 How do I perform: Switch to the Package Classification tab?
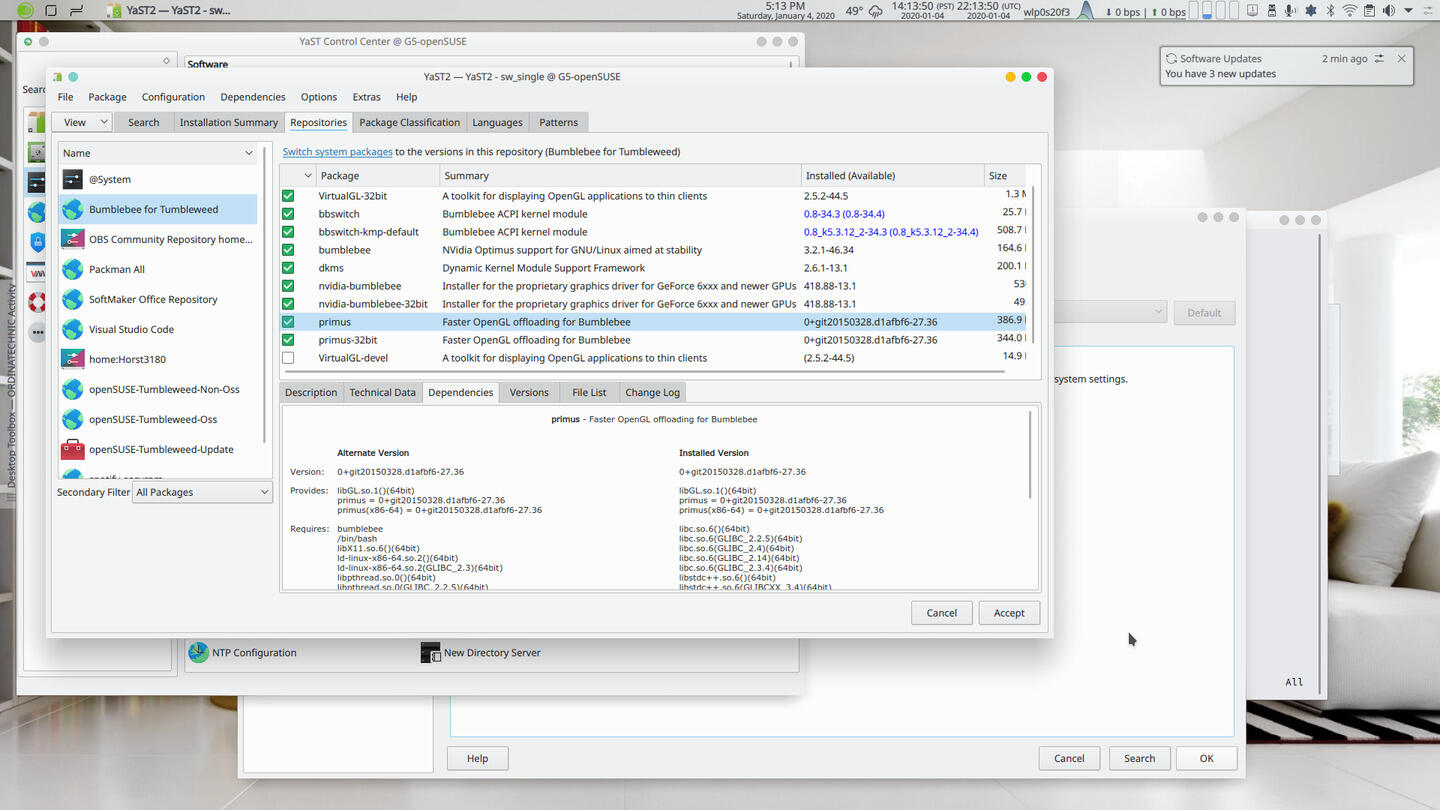click(x=409, y=122)
